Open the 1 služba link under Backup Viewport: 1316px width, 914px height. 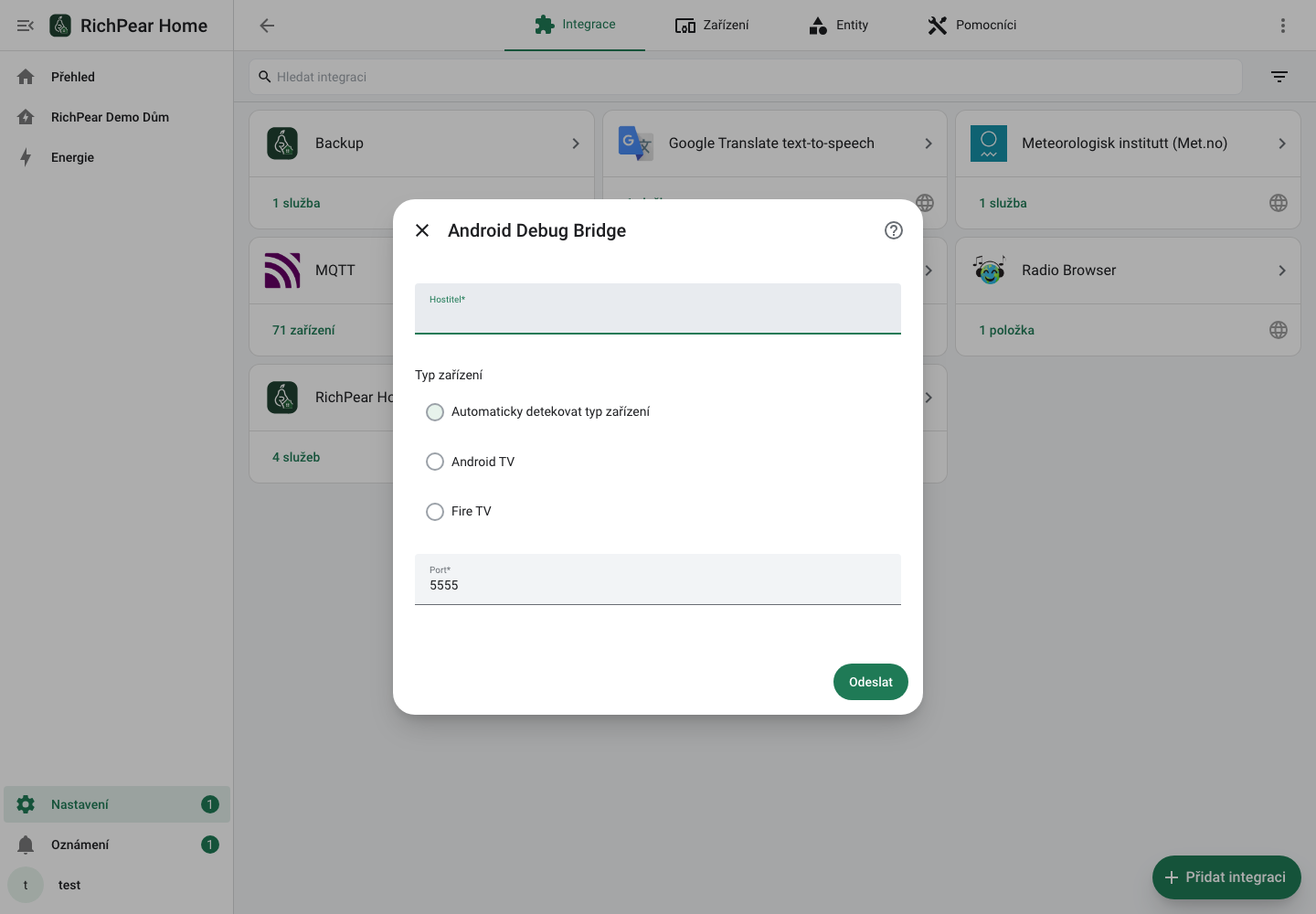click(296, 203)
